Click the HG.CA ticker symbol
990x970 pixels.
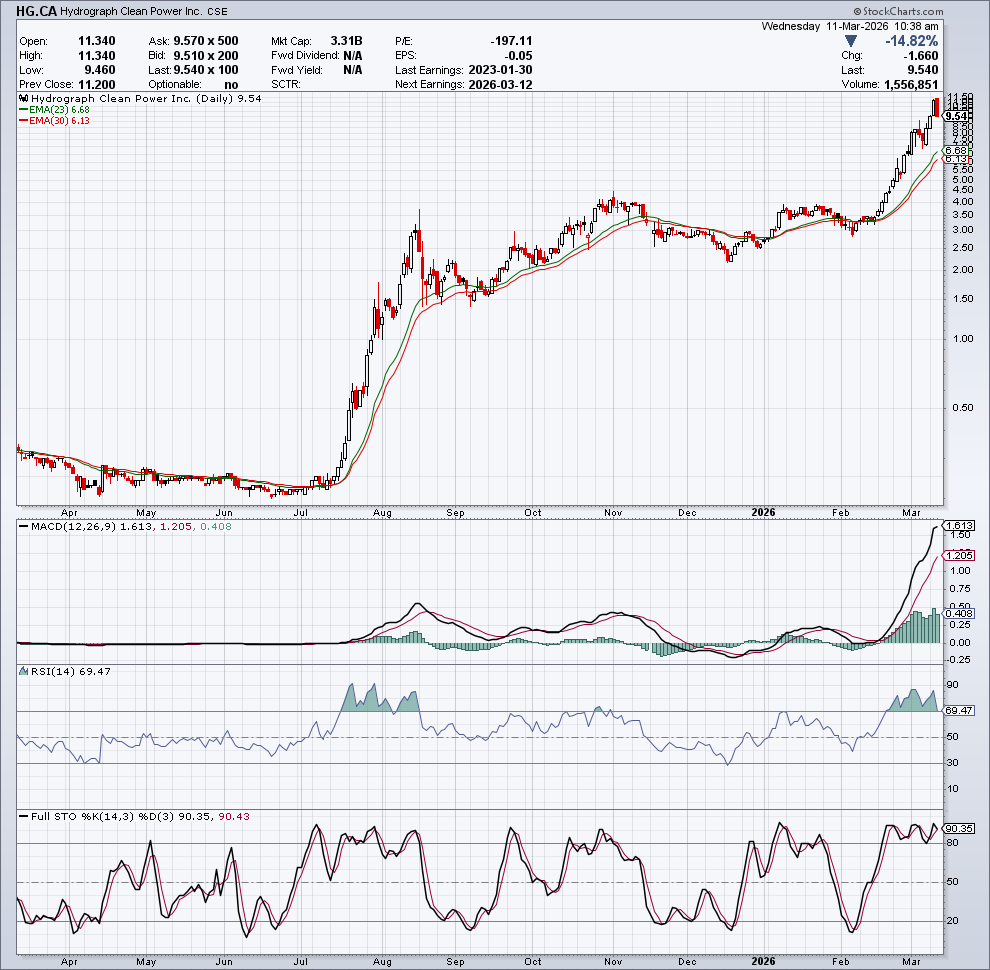tap(36, 11)
